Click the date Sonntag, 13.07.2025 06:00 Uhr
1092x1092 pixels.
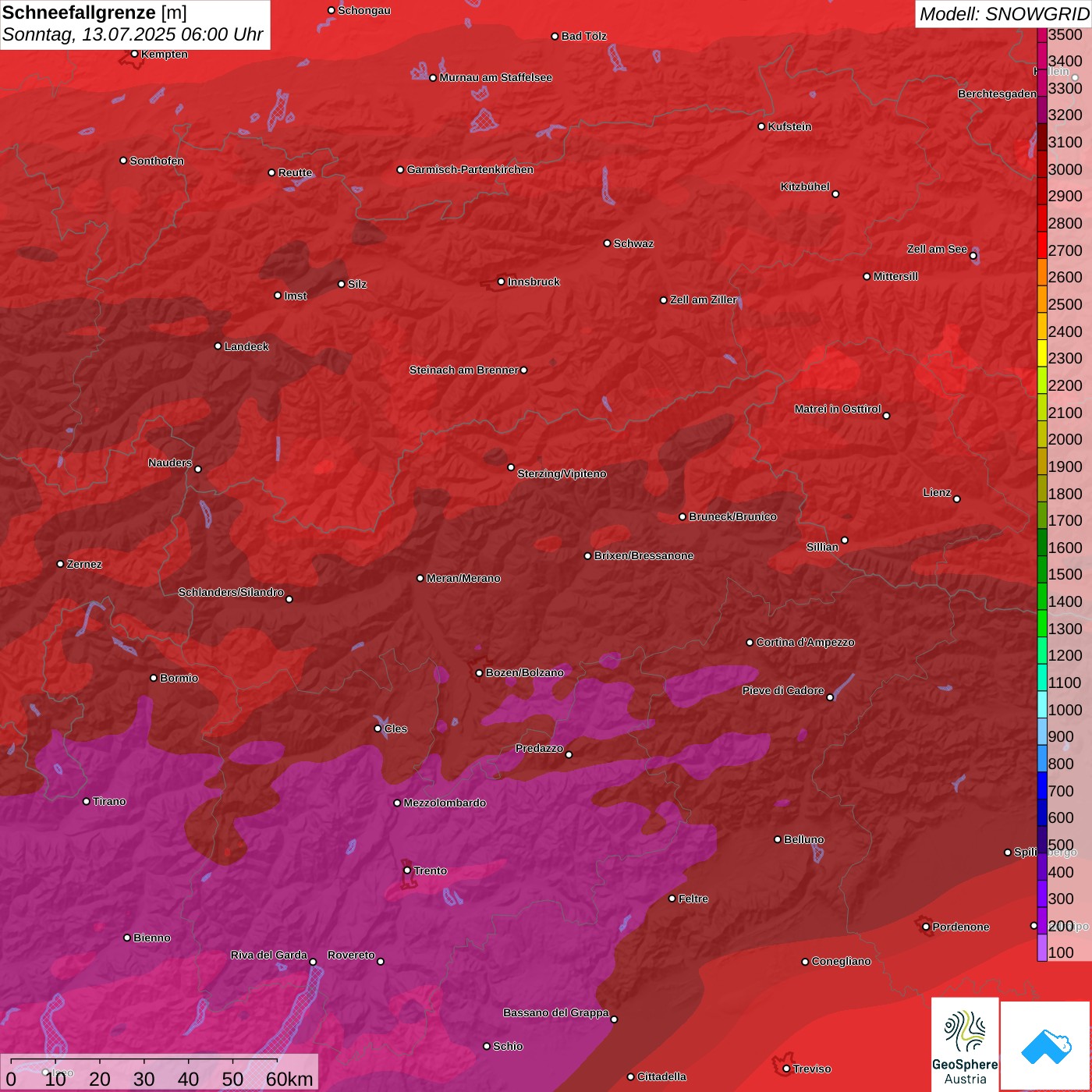(133, 35)
